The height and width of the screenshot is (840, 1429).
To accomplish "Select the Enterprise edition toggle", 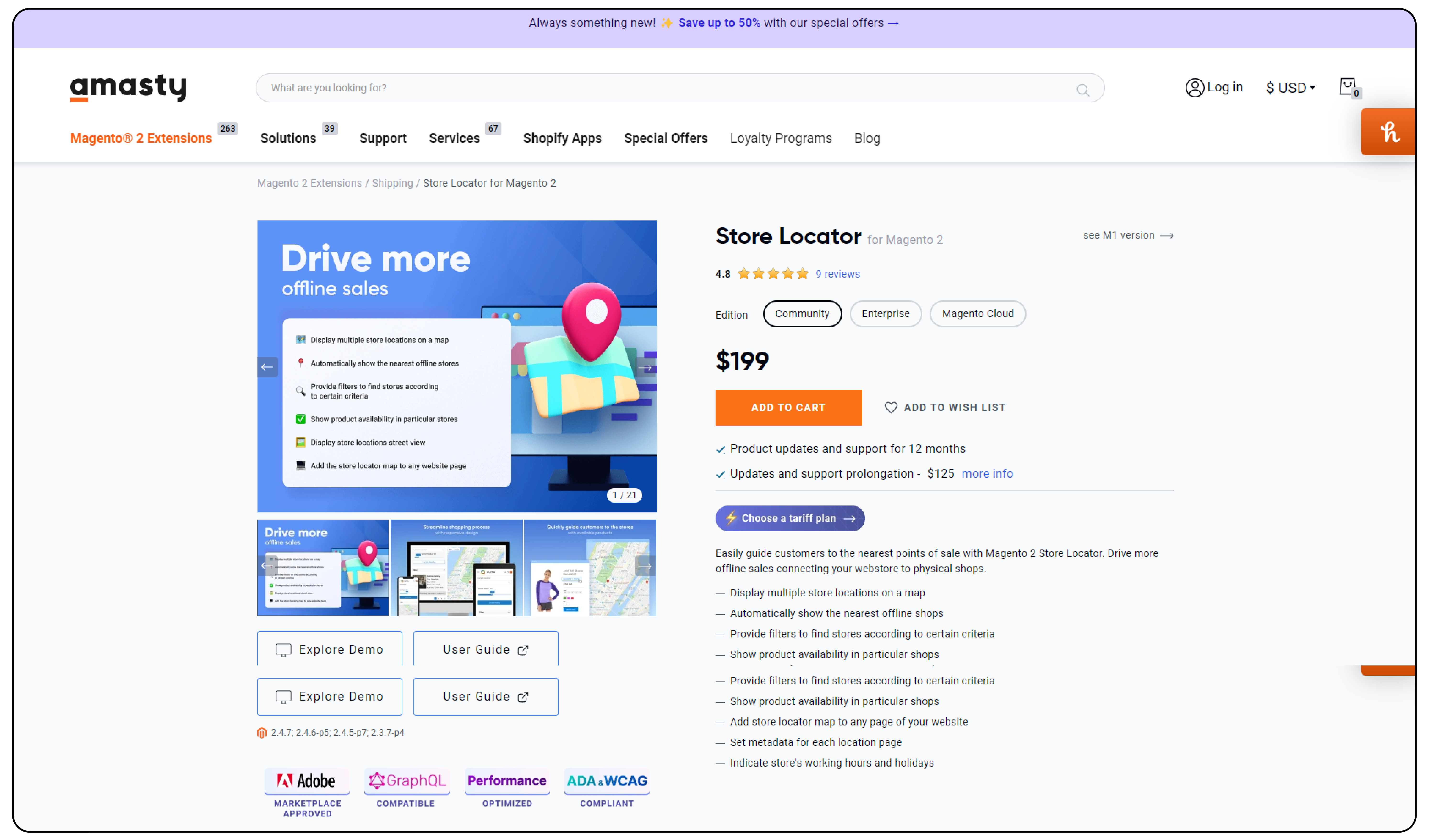I will [884, 313].
